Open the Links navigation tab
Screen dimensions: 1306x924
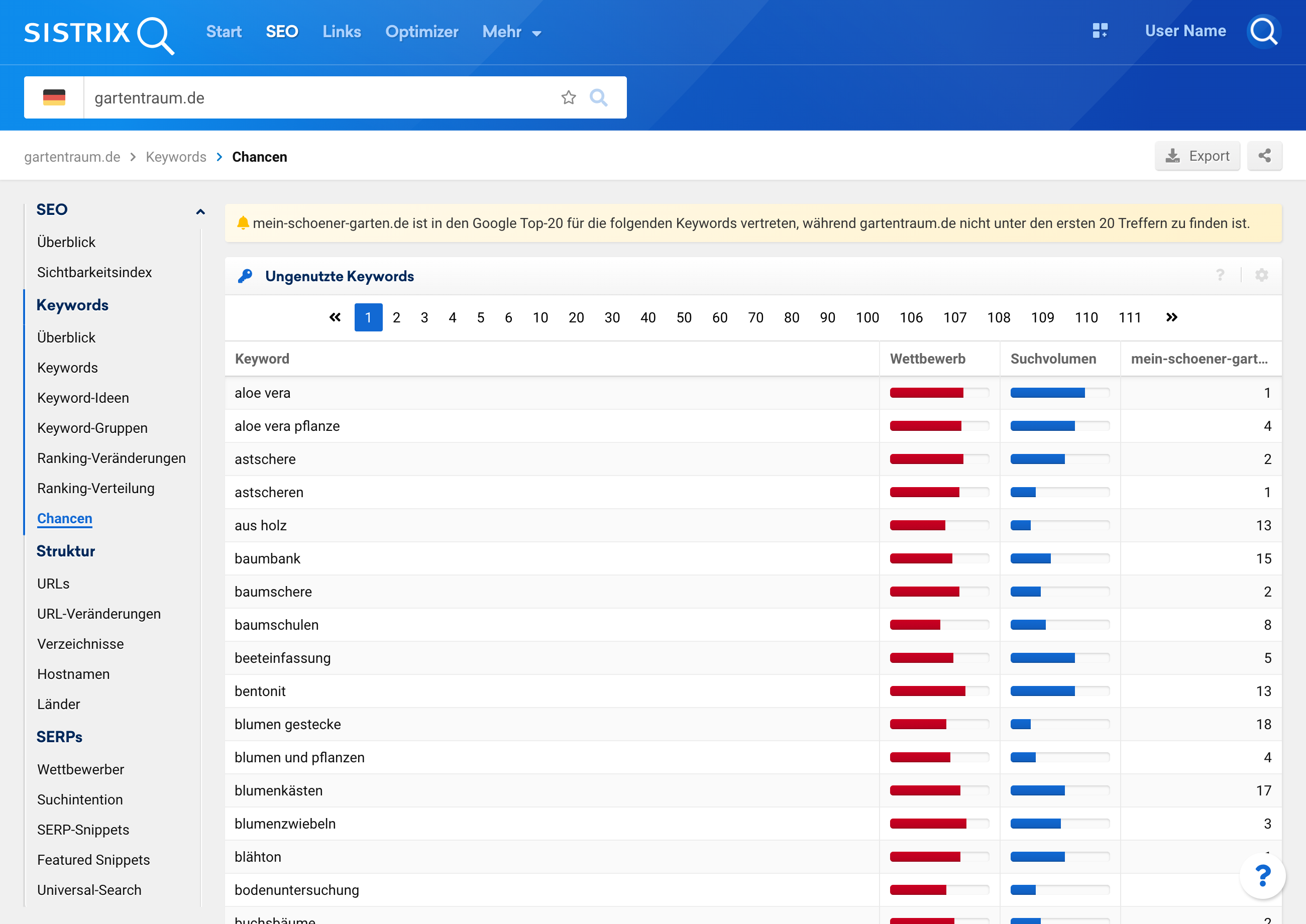tap(342, 32)
